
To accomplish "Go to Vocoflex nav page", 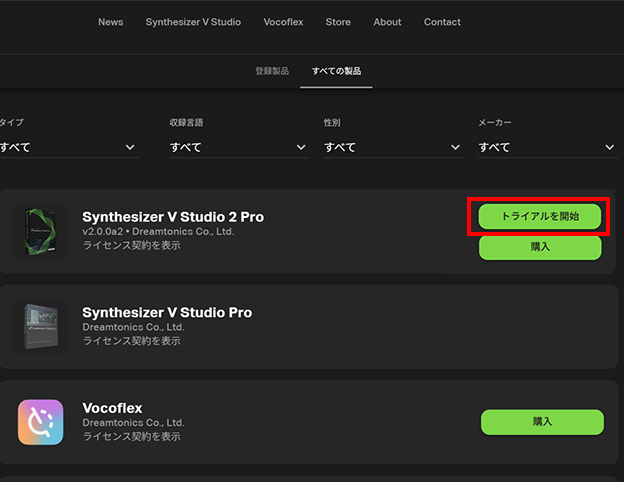I will point(283,22).
